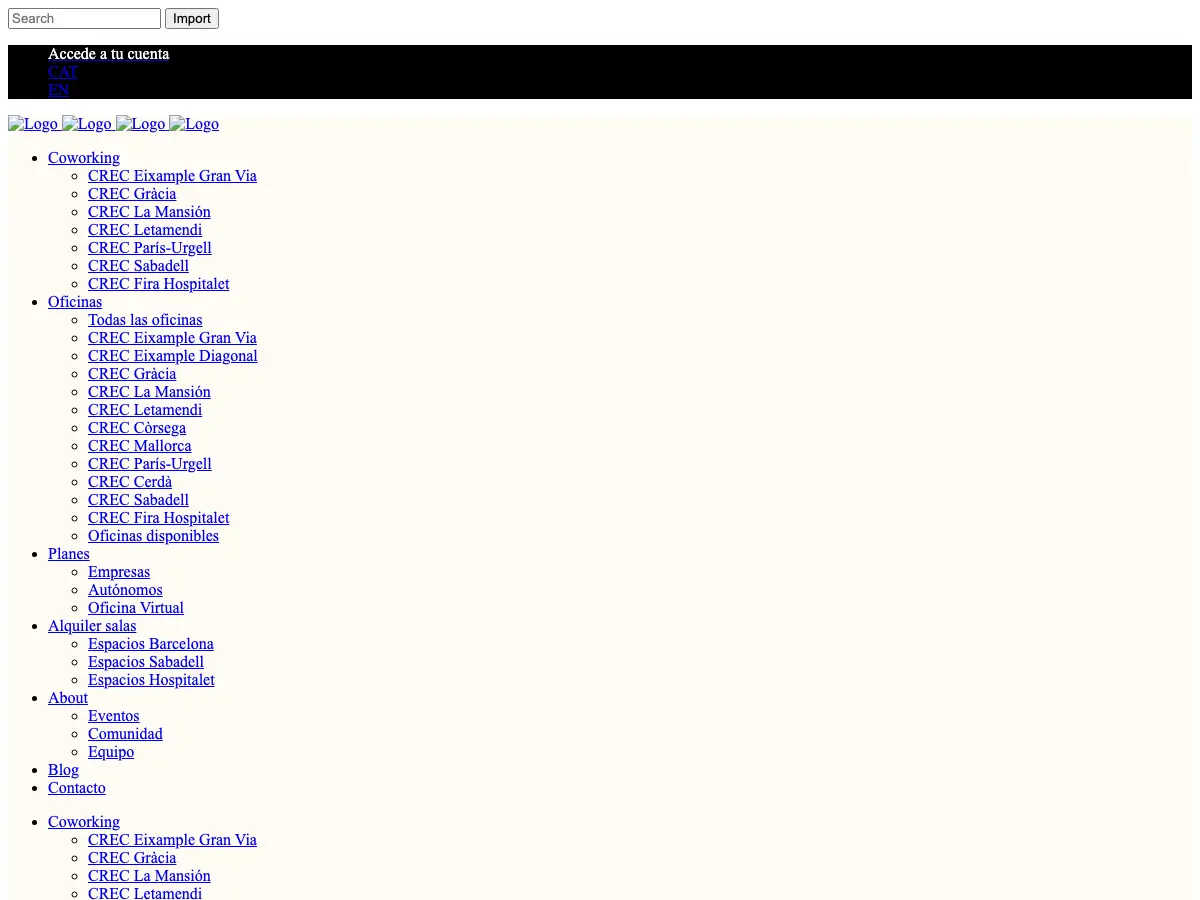Select CREC Fira Hospitalet under Oficinas
This screenshot has height=900, width=1200.
pyautogui.click(x=159, y=518)
